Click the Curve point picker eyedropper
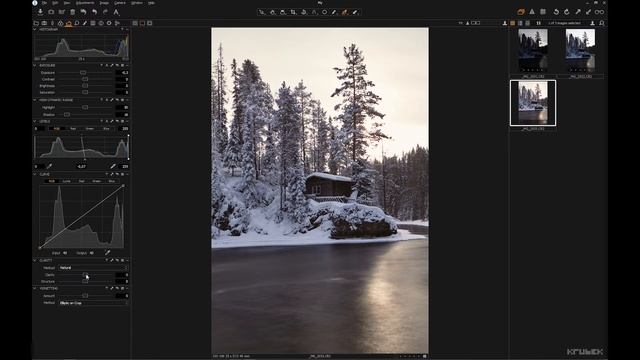Screen dimensions: 640x360 [x=107, y=253]
